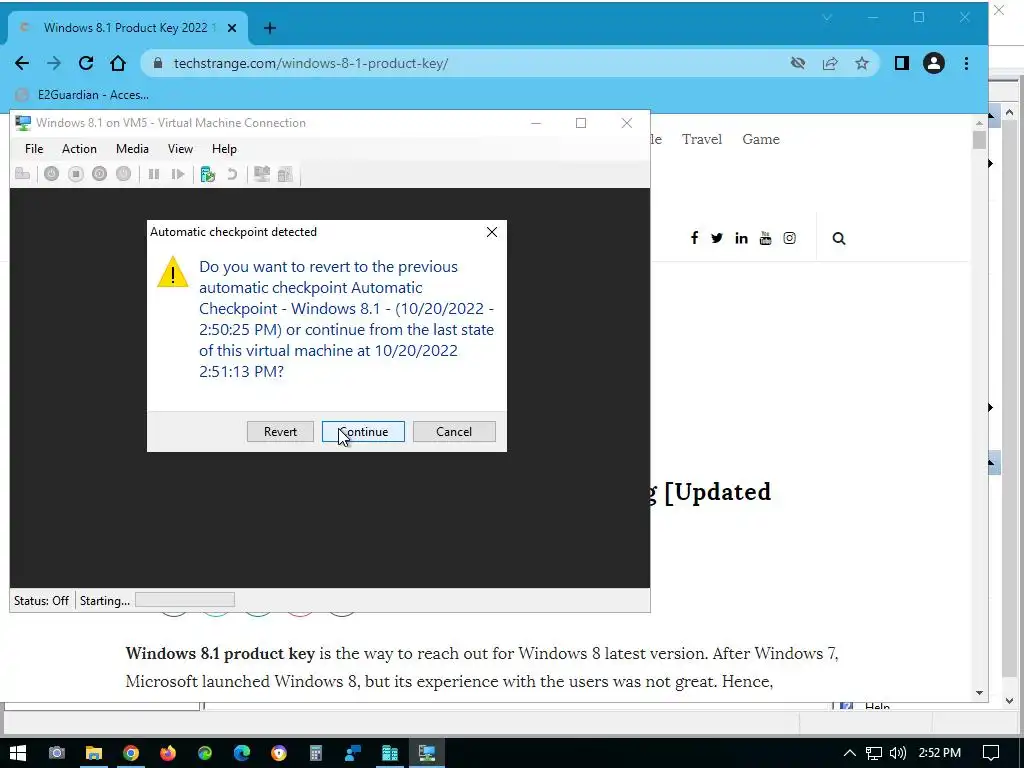Viewport: 1024px width, 768px height.
Task: Bookmark this page with the star icon
Action: 862,63
